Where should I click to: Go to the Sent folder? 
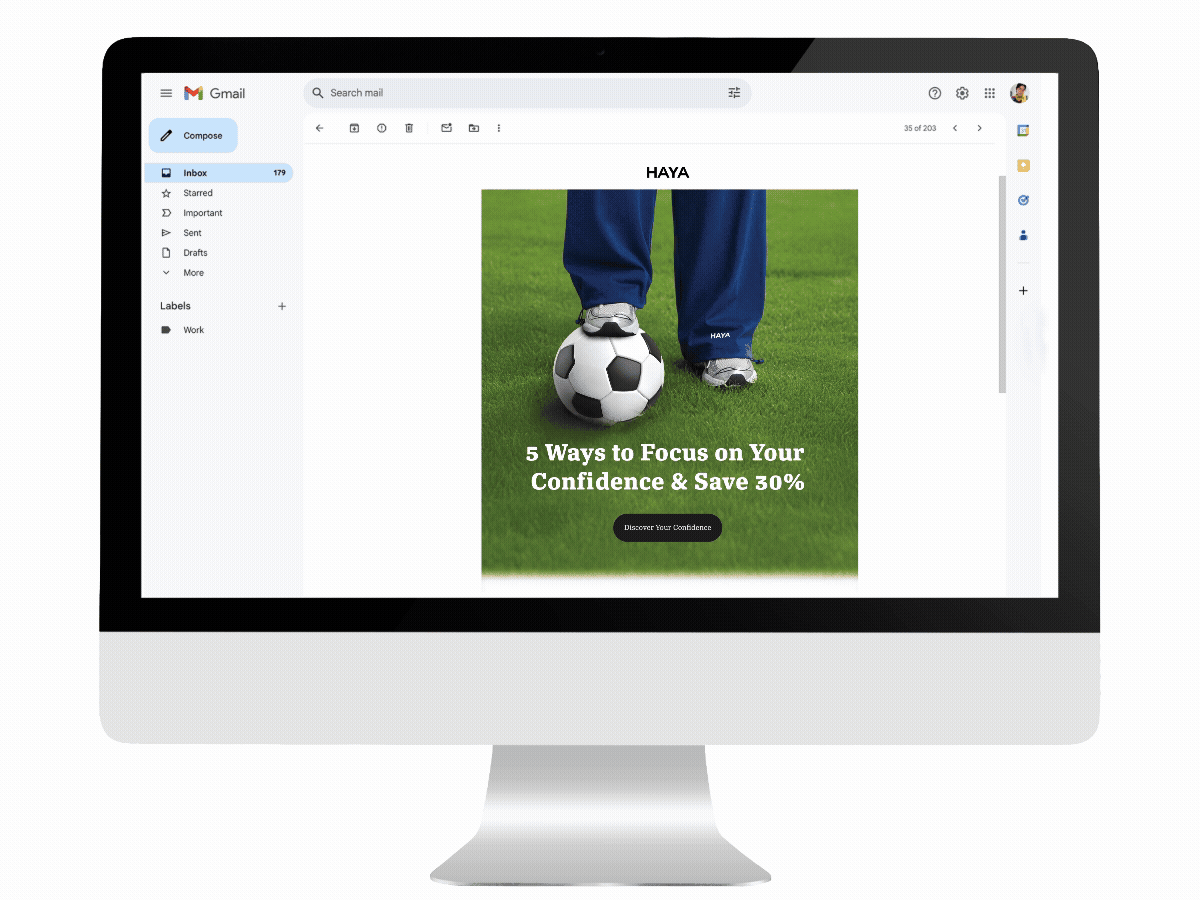click(191, 232)
